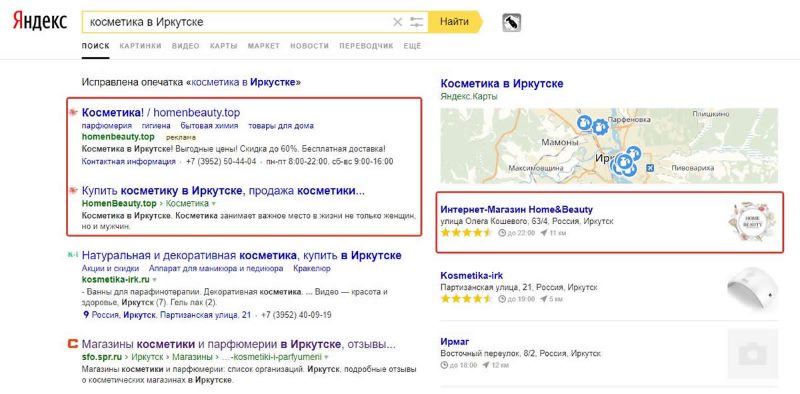
Task: Click the Партизанская улица, 21 address link
Action: pyautogui.click(x=206, y=315)
